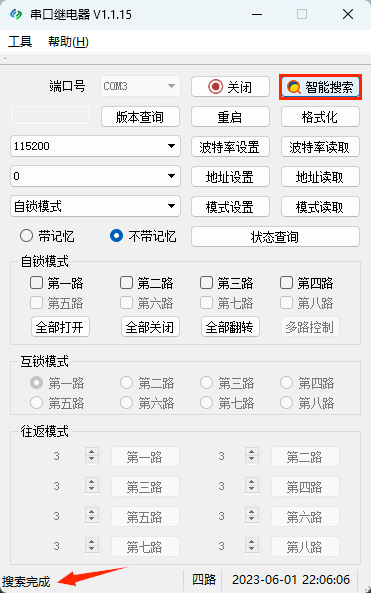Screen dimensions: 371x593
Task: Click the 波特率设置 button
Action: pos(230,147)
